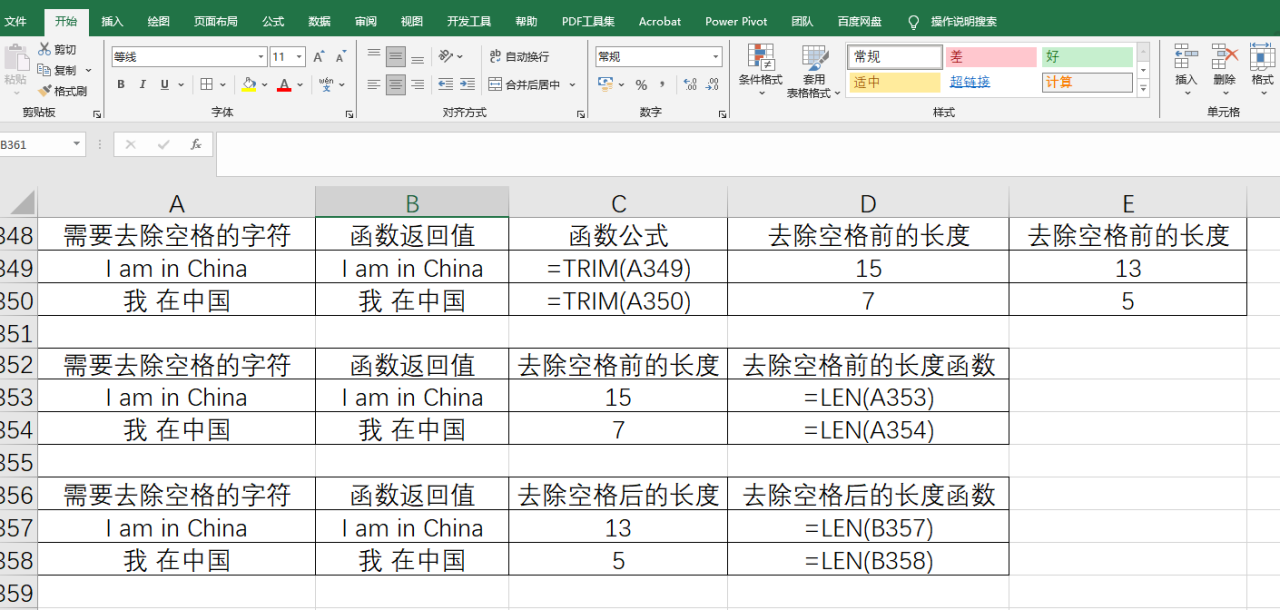Apply cell borders icon
Image resolution: width=1280 pixels, height=610 pixels.
[x=206, y=85]
